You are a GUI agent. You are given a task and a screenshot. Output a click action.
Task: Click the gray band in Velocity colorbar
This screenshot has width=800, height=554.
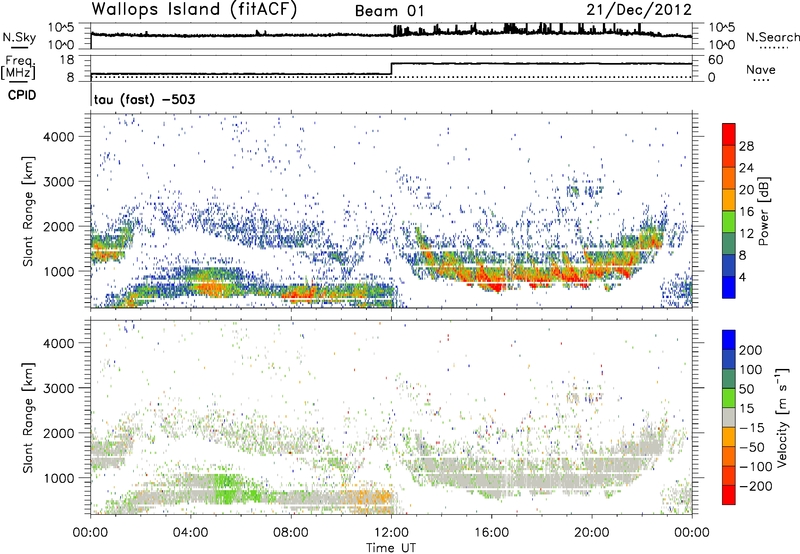click(729, 417)
